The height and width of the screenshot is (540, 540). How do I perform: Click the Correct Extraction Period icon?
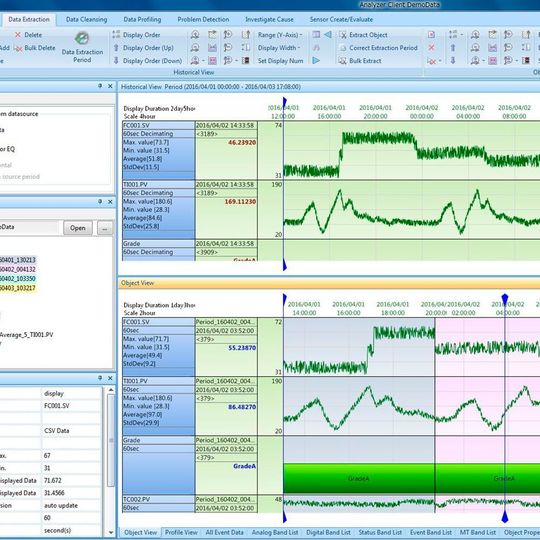343,48
